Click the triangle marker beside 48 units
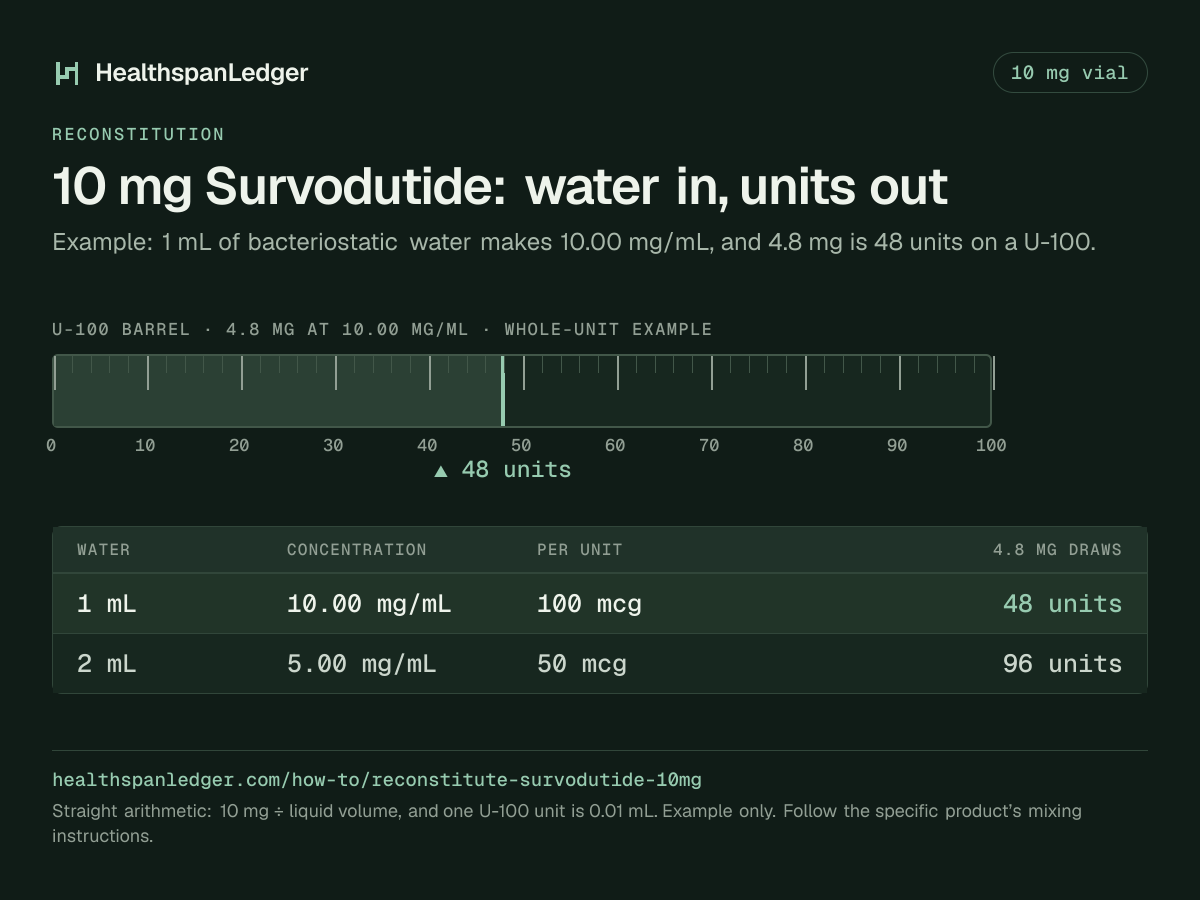The width and height of the screenshot is (1200, 900). pyautogui.click(x=441, y=470)
